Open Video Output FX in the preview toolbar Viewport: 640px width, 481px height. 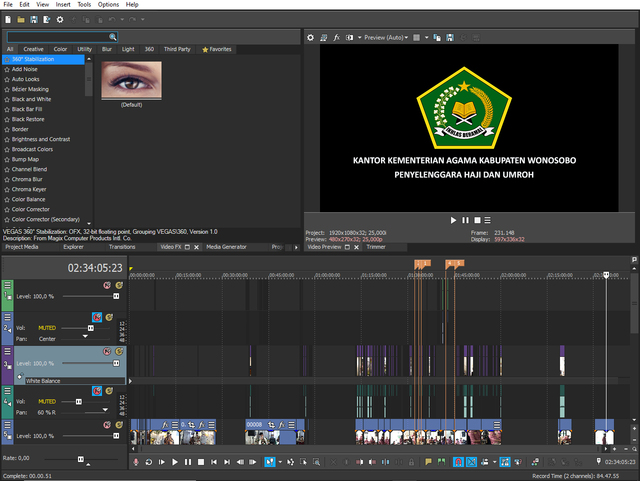pyautogui.click(x=337, y=38)
